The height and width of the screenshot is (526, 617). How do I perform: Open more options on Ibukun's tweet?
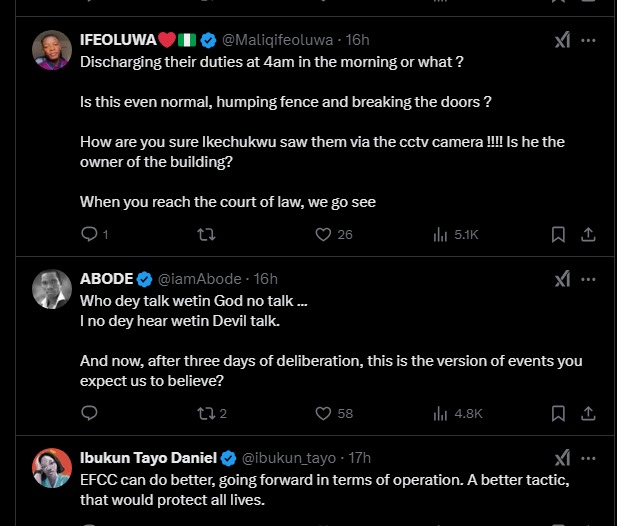point(589,458)
